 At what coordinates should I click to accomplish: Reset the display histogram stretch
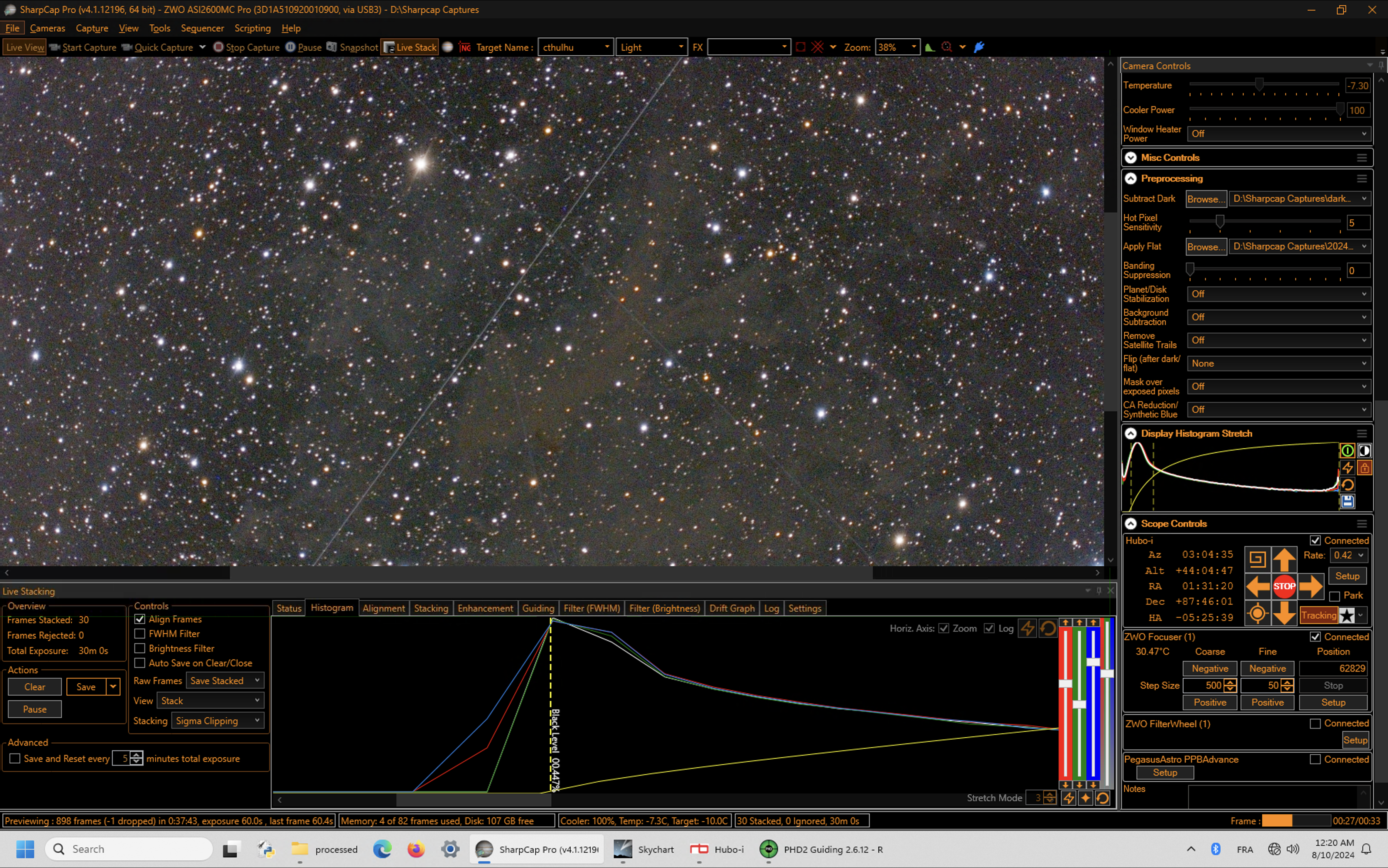(1347, 485)
